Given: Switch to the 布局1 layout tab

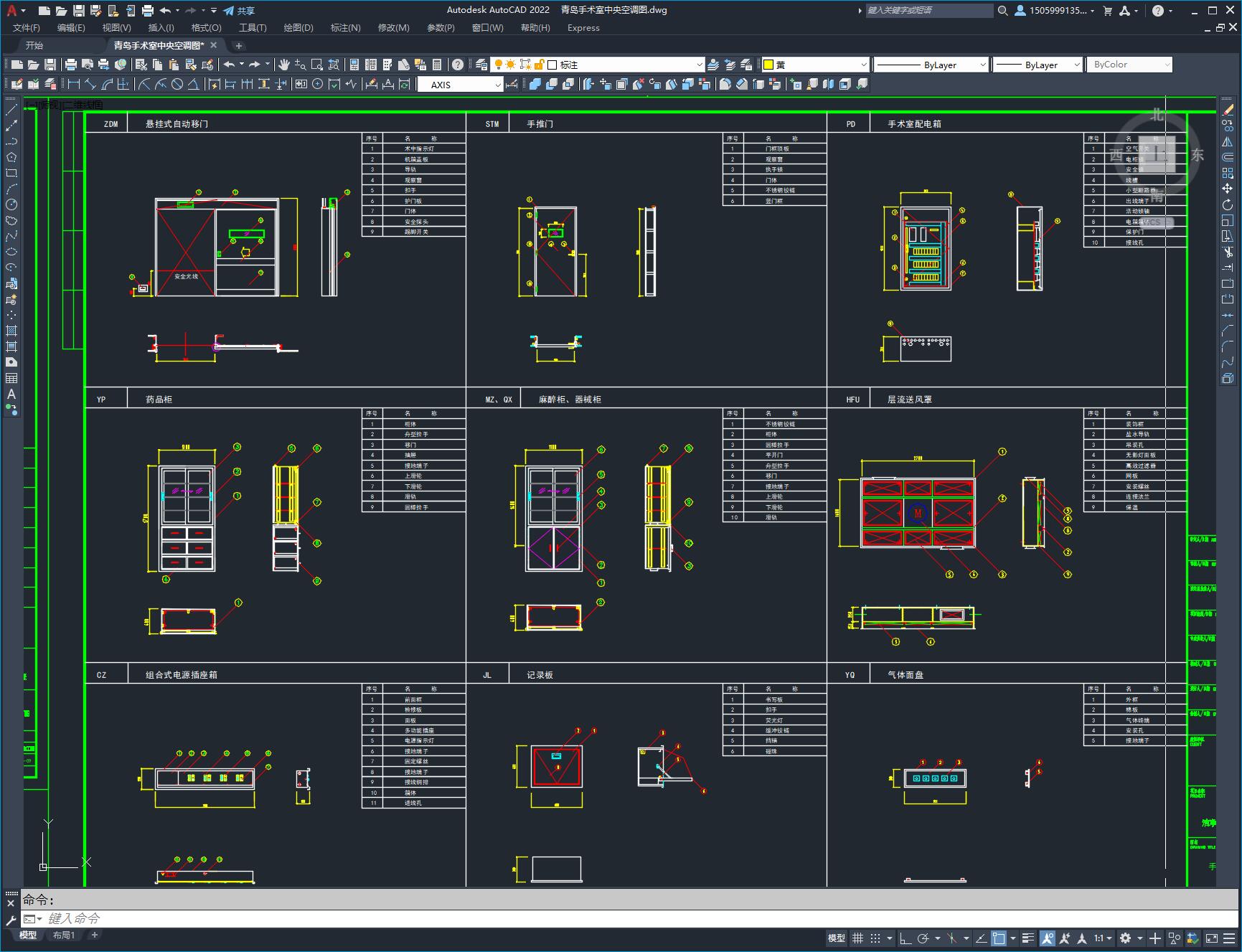Looking at the screenshot, I should [64, 935].
